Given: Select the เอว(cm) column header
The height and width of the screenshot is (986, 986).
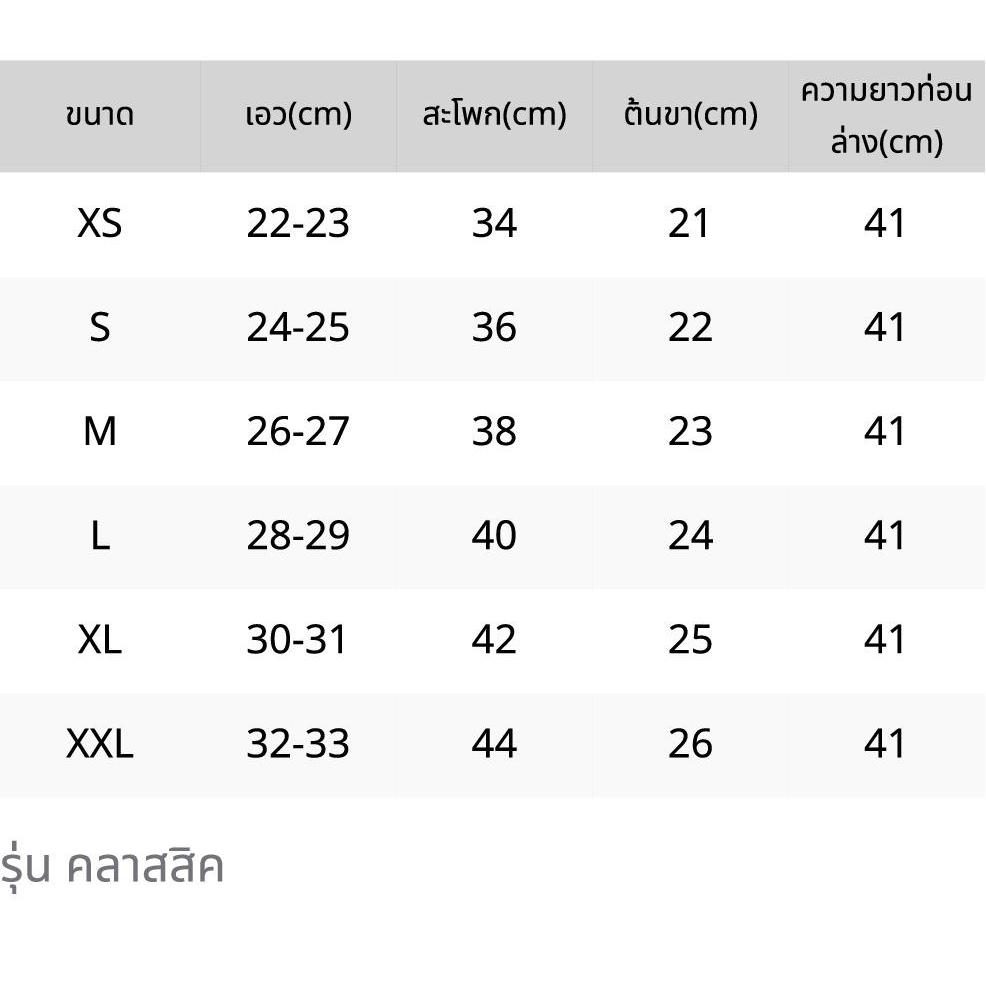Looking at the screenshot, I should [x=298, y=115].
